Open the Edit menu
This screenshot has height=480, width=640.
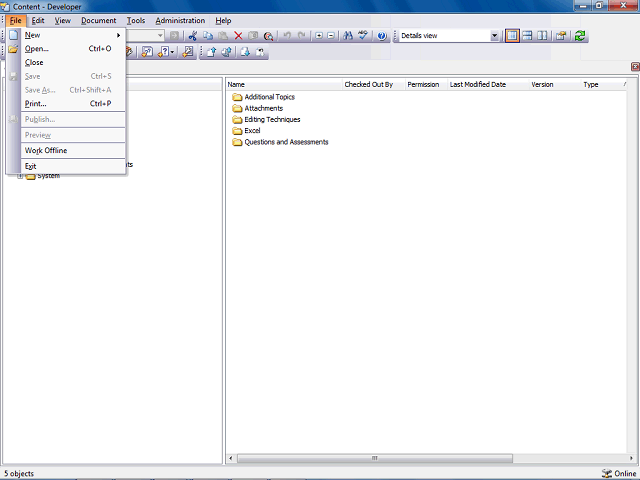[x=38, y=20]
